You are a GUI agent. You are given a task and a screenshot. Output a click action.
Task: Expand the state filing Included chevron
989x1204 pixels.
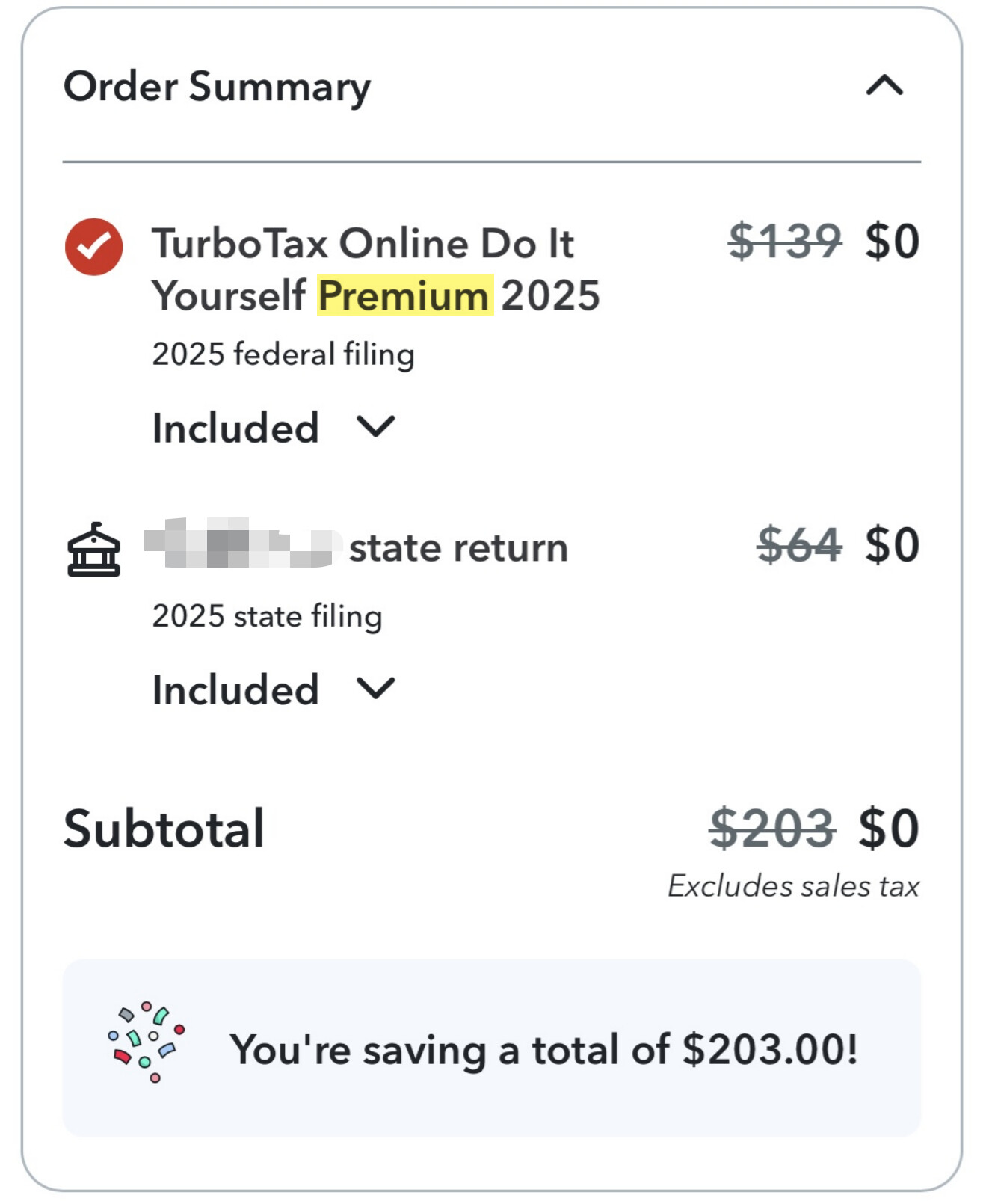click(x=375, y=689)
